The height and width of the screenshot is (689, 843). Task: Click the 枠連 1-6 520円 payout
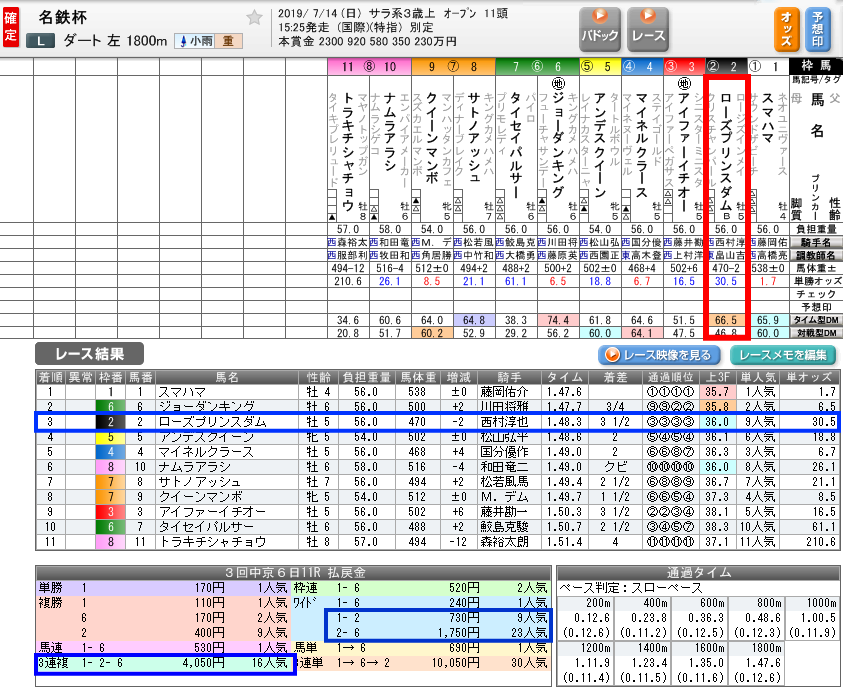point(420,588)
